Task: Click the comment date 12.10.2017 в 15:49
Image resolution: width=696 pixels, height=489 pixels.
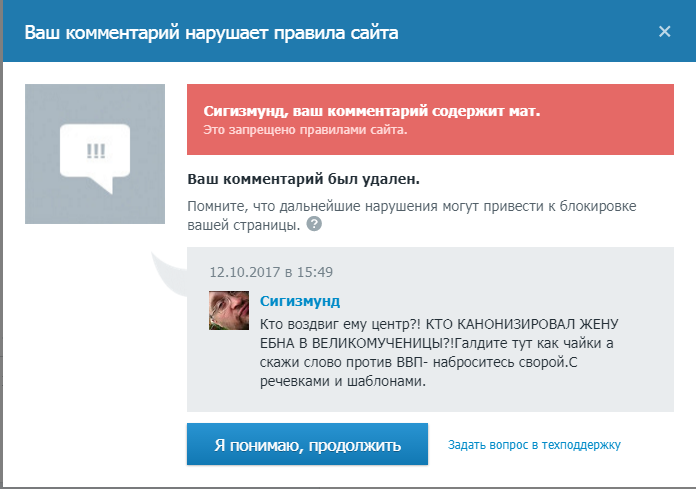Action: point(271,272)
